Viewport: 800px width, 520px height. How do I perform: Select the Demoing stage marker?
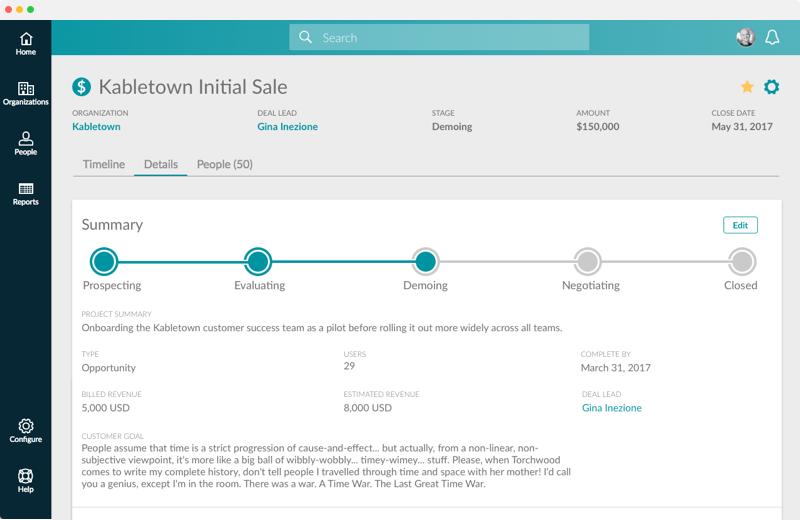click(x=426, y=261)
